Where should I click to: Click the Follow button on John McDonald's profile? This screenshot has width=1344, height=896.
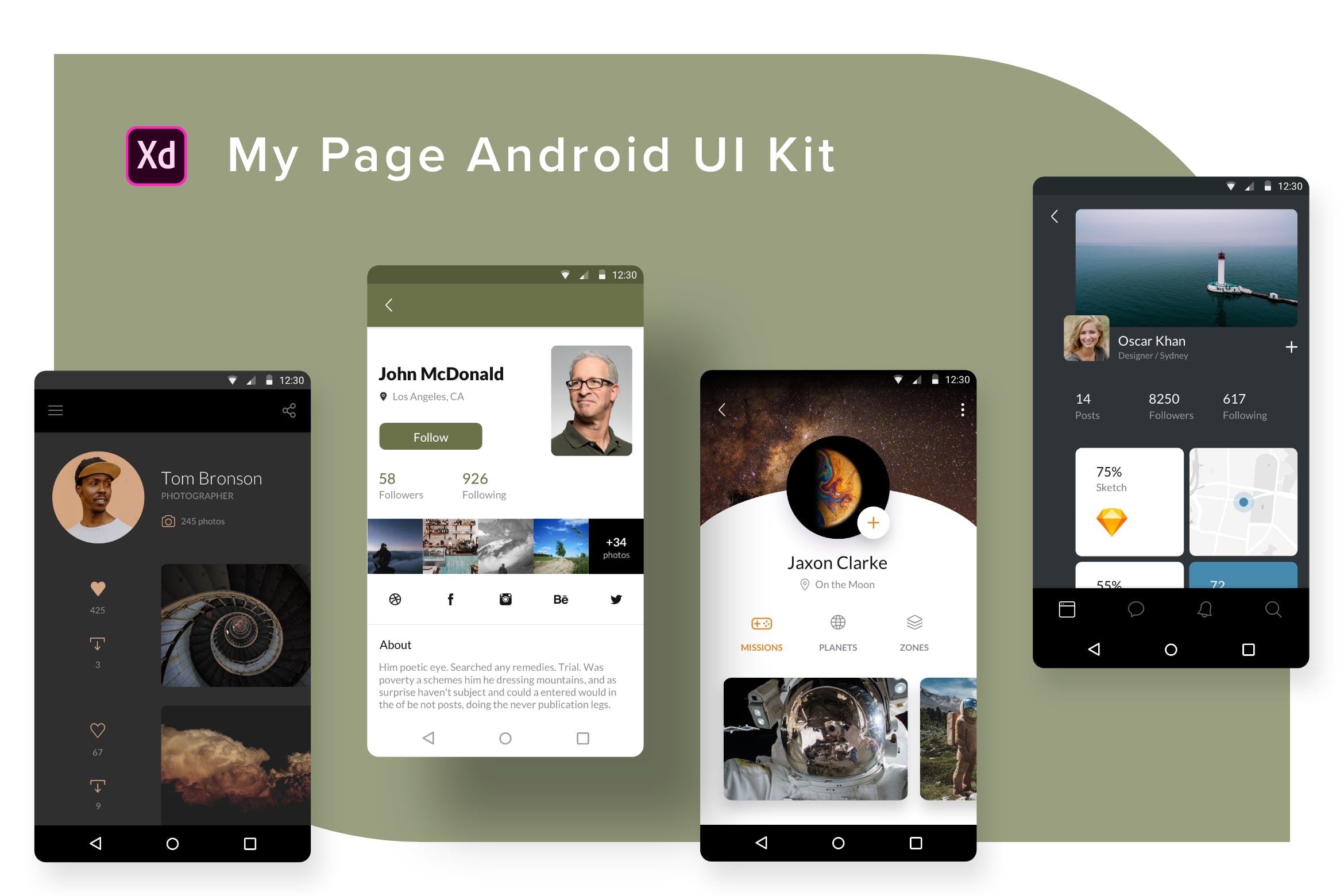(431, 436)
